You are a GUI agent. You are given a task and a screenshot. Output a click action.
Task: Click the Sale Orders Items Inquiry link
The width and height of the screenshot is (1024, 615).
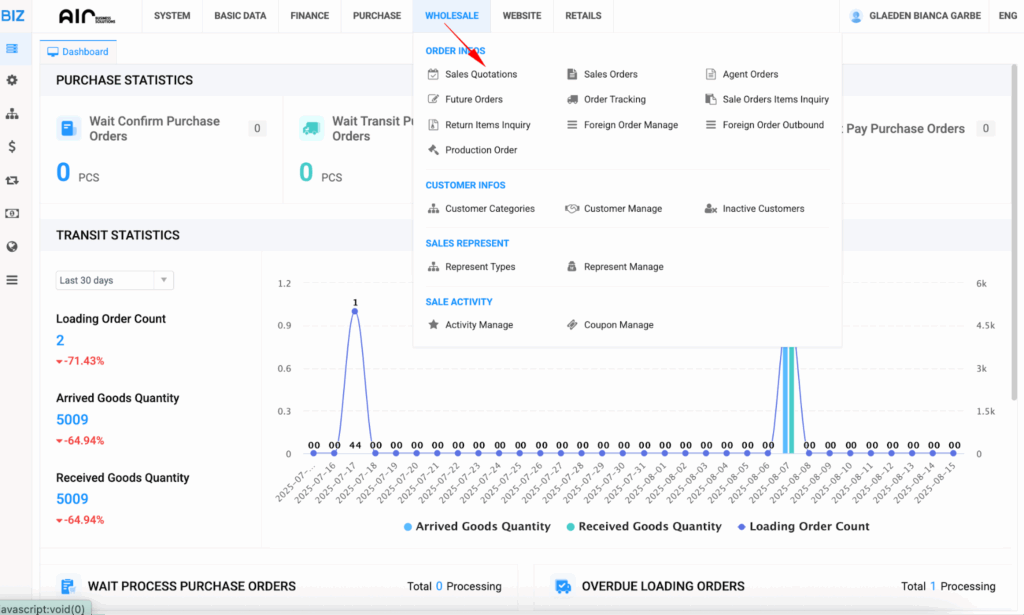pyautogui.click(x=775, y=100)
